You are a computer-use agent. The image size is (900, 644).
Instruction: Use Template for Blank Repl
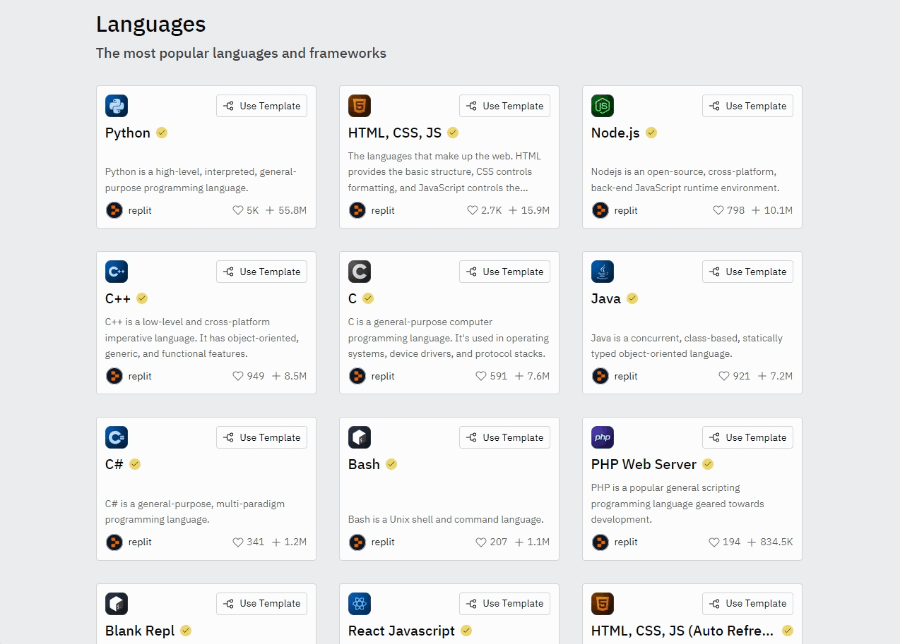[x=262, y=603]
